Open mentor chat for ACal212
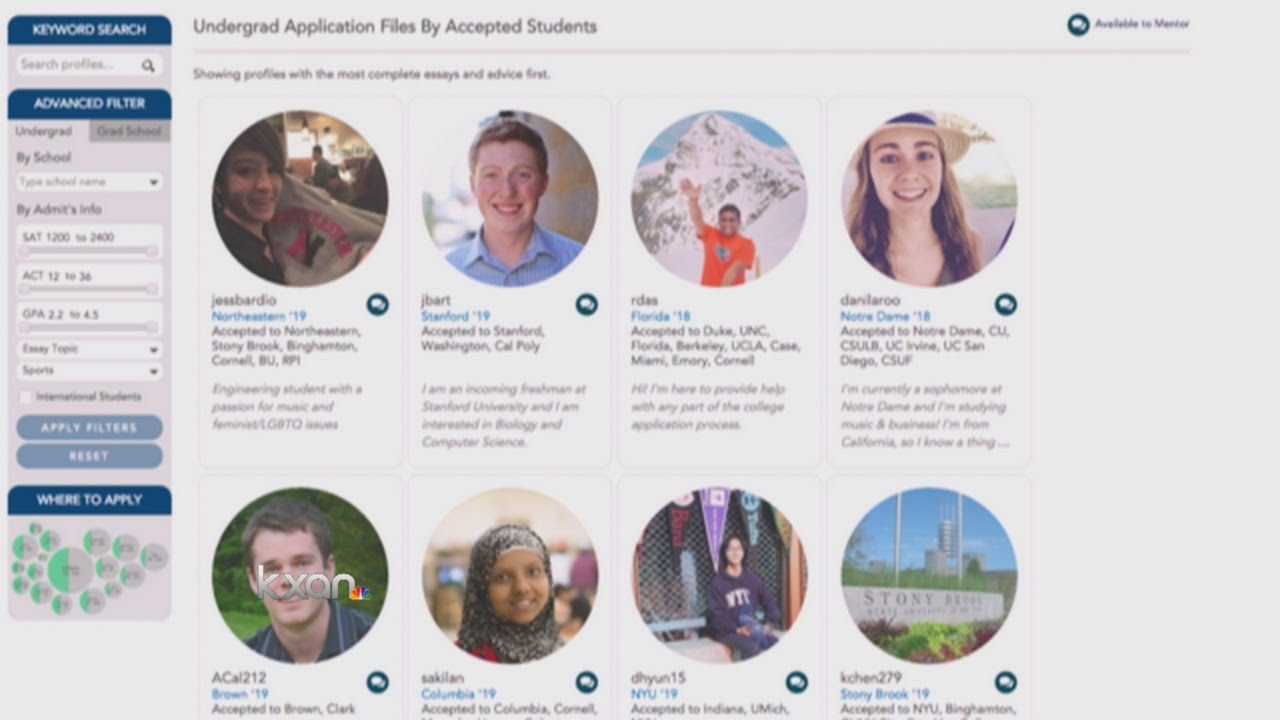 tap(377, 682)
